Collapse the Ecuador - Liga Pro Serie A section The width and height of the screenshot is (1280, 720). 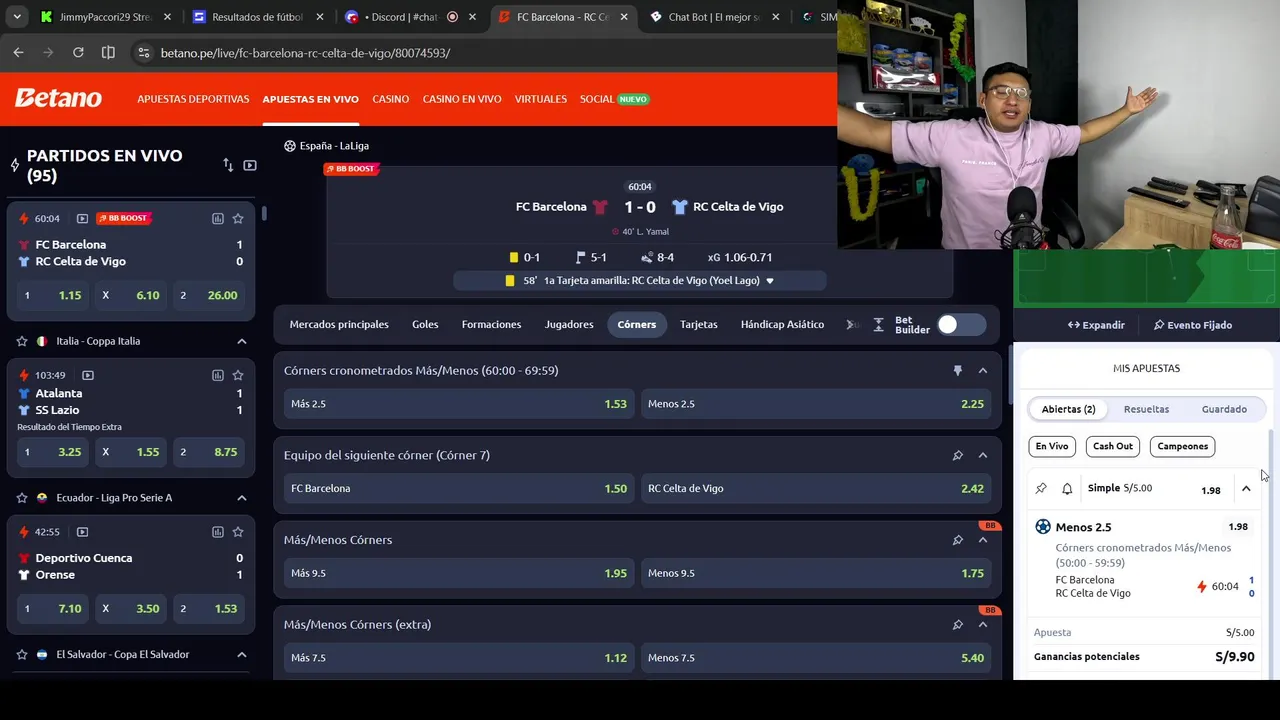point(241,498)
